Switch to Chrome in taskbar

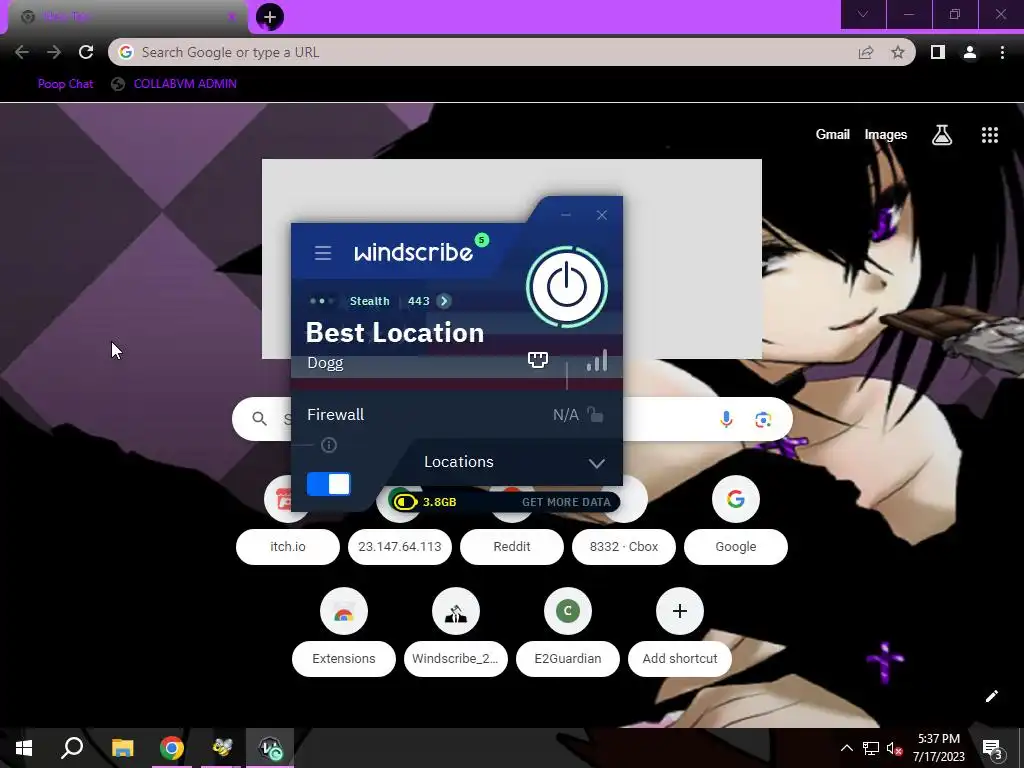click(x=172, y=748)
